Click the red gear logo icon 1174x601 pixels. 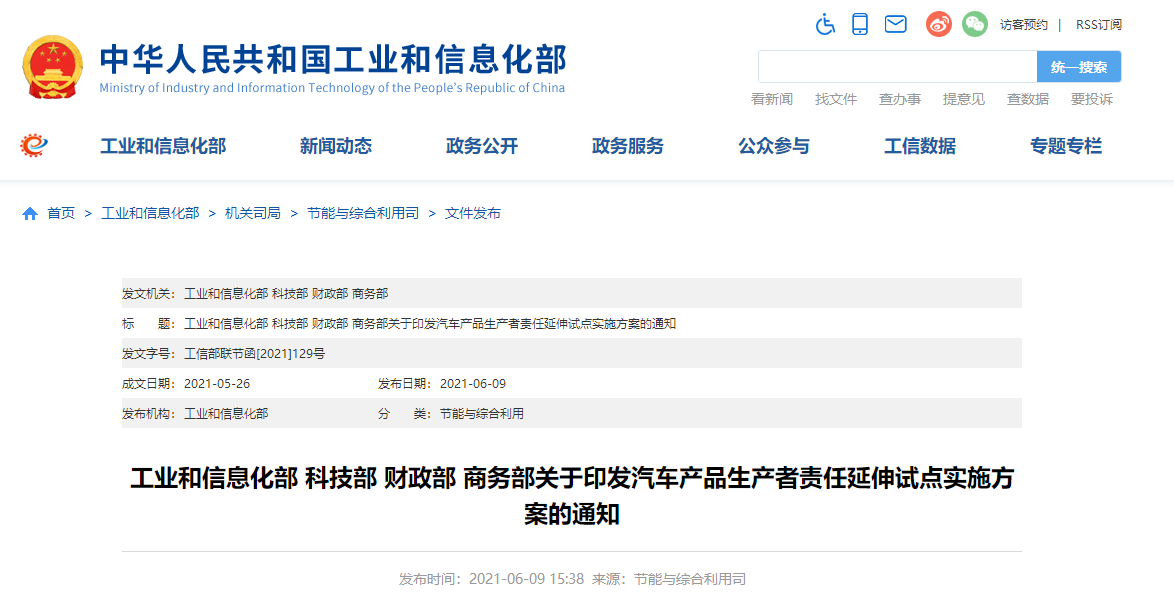(34, 145)
